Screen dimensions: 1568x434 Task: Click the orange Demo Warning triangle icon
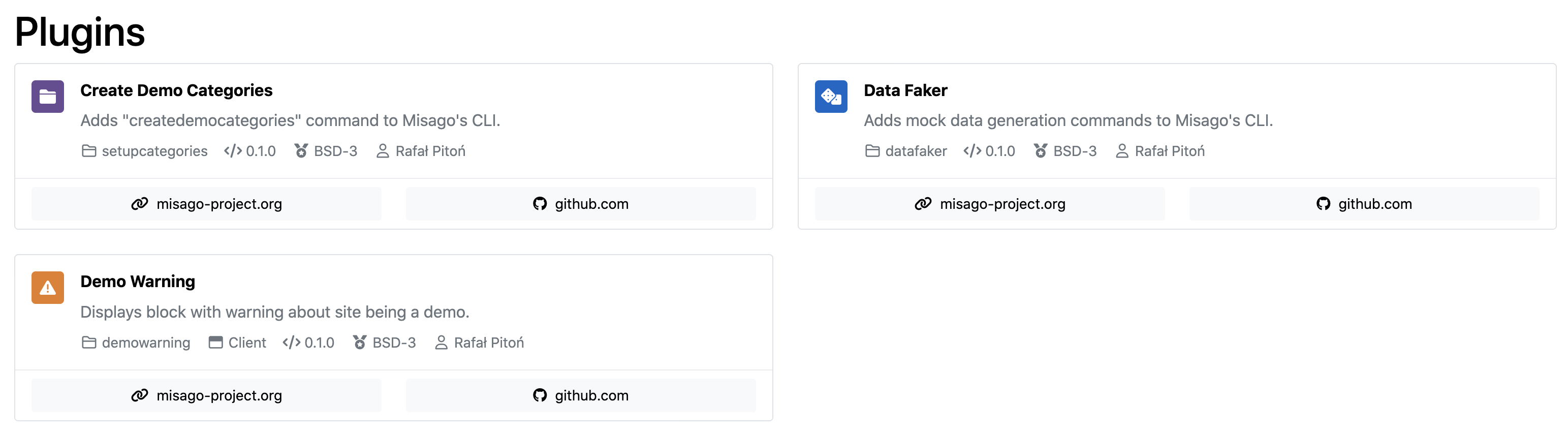(47, 288)
